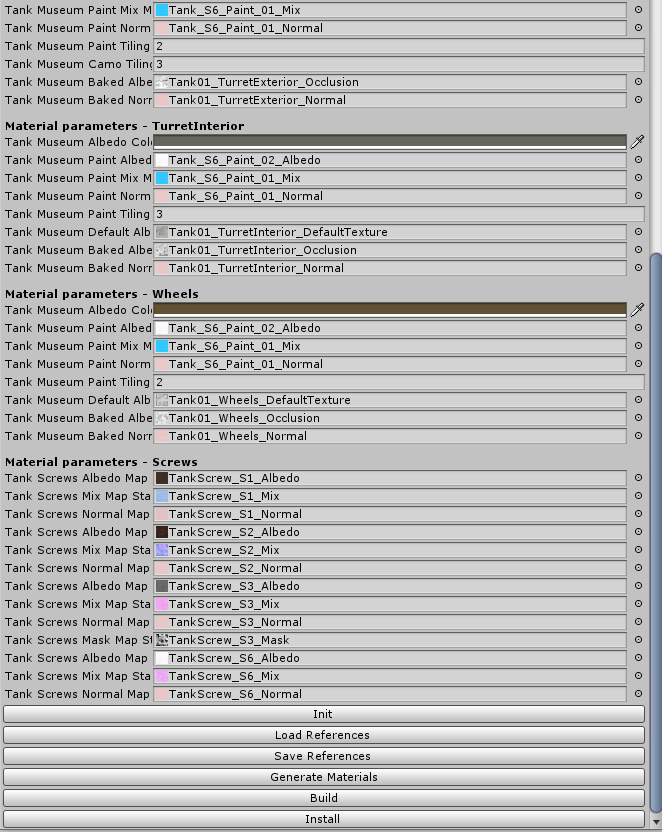The height and width of the screenshot is (832, 662).
Task: Open object picker for TankScrew_S6_Mix
Action: point(638,676)
